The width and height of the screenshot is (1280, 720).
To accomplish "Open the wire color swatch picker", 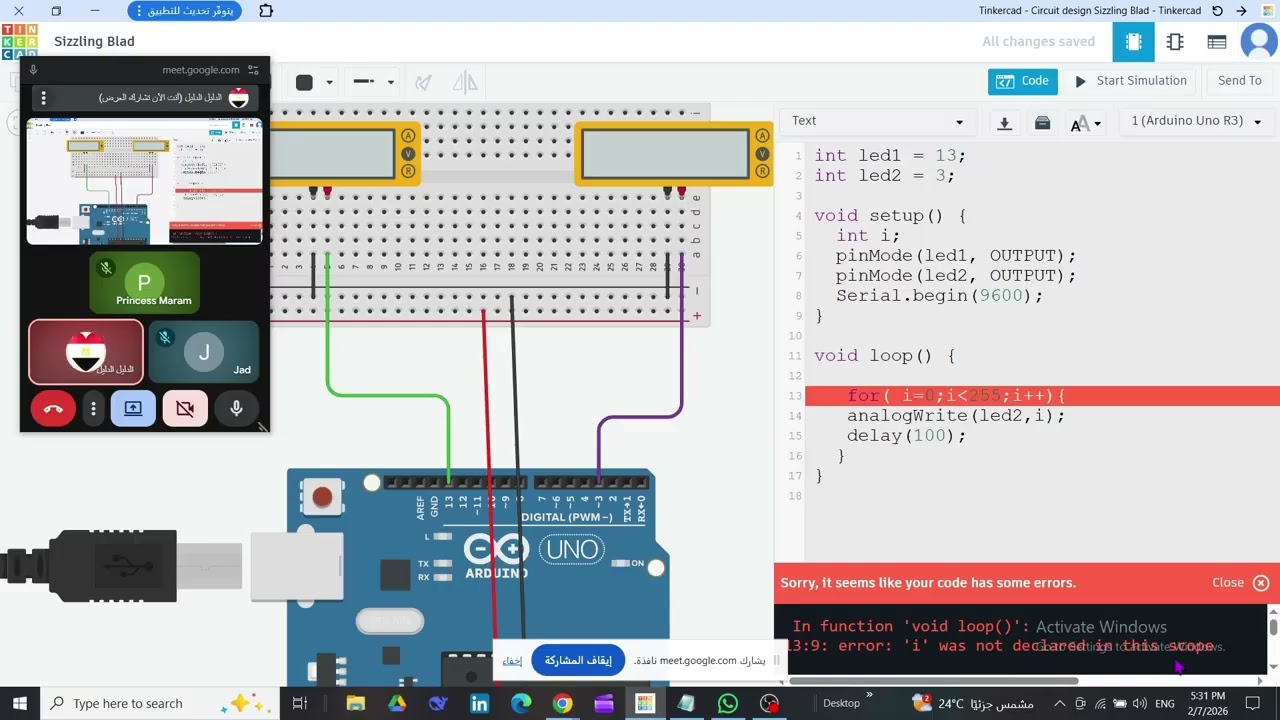I will click(x=305, y=83).
